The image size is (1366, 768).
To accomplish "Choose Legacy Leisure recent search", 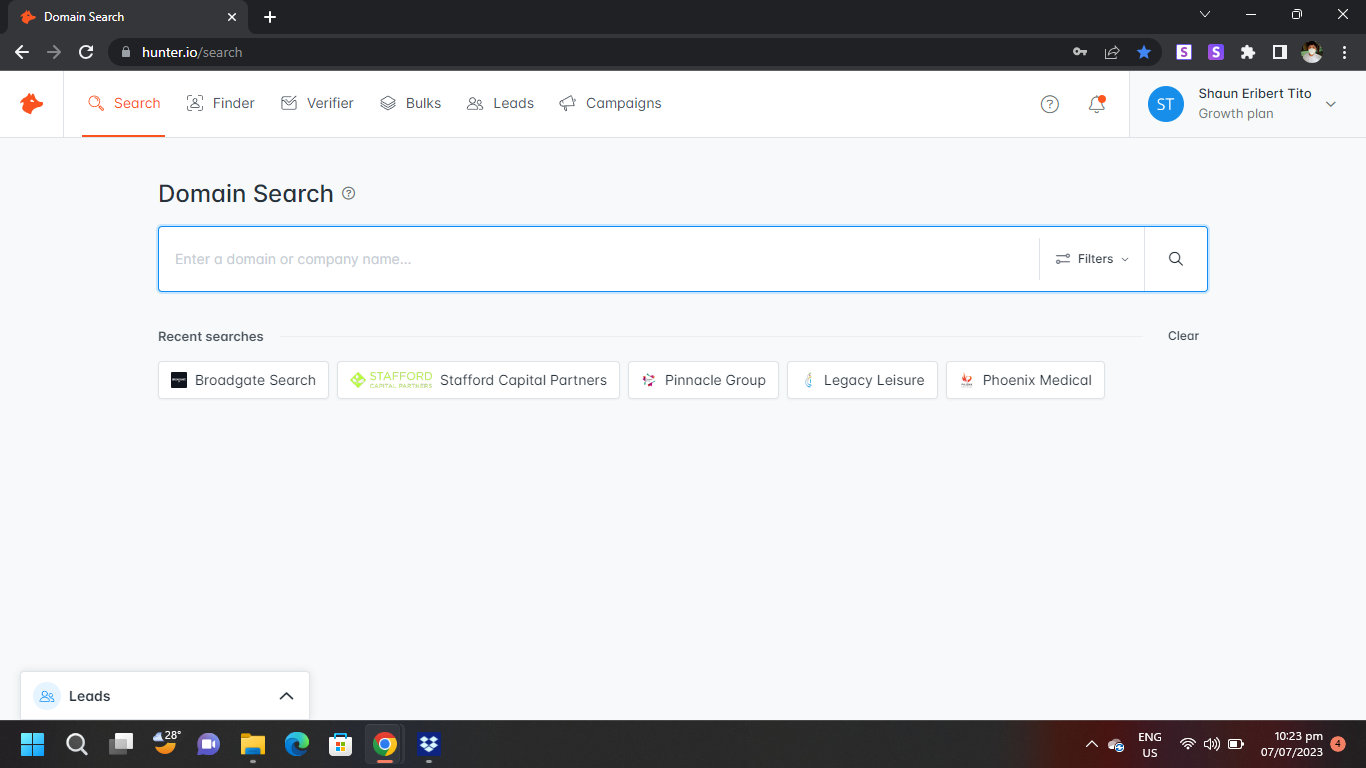I will click(x=862, y=380).
